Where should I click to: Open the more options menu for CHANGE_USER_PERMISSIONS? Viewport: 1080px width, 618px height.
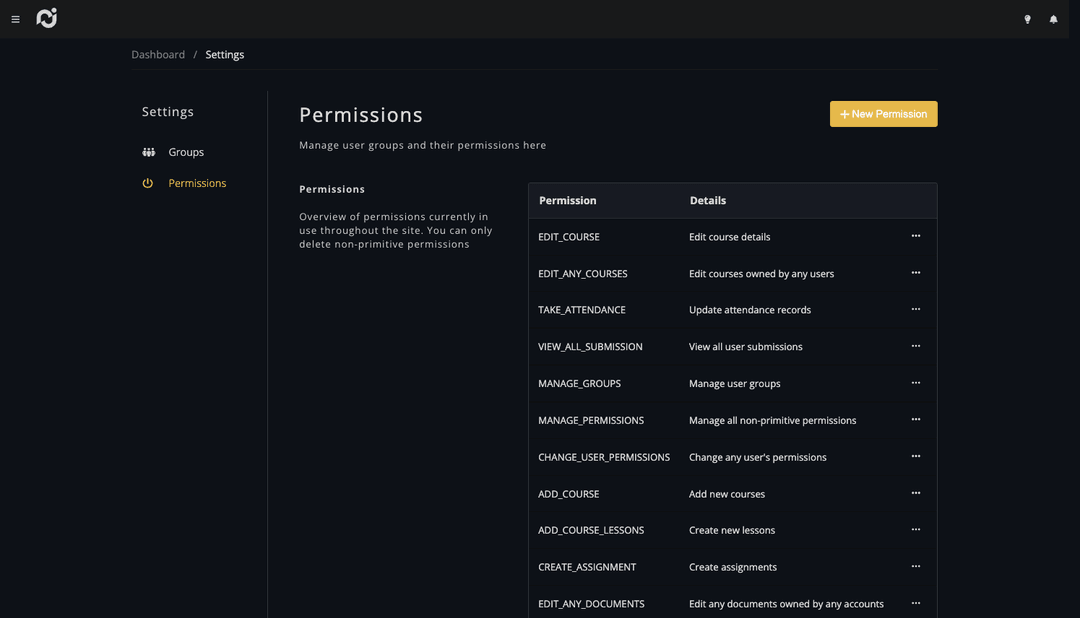coord(915,456)
